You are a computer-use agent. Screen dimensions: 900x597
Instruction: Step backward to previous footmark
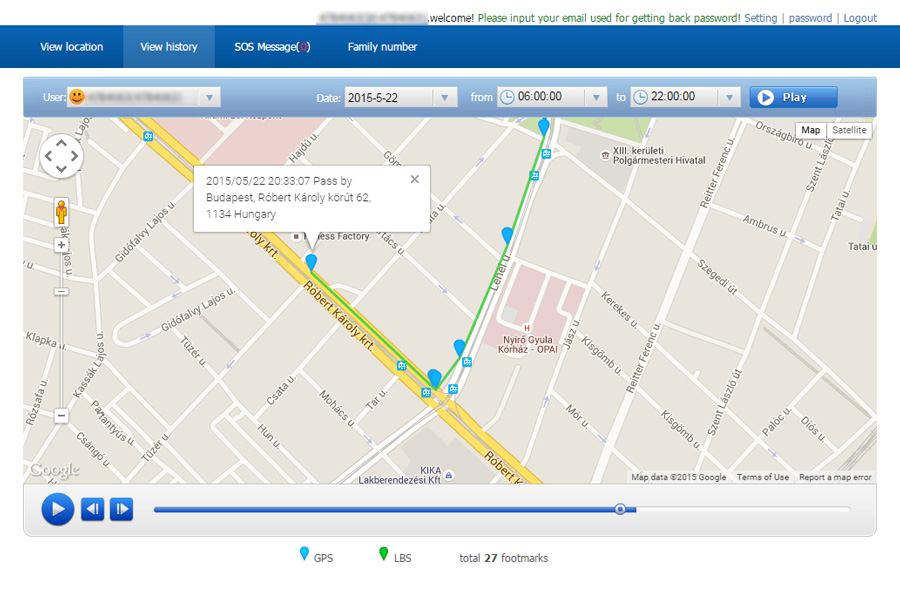tap(93, 509)
